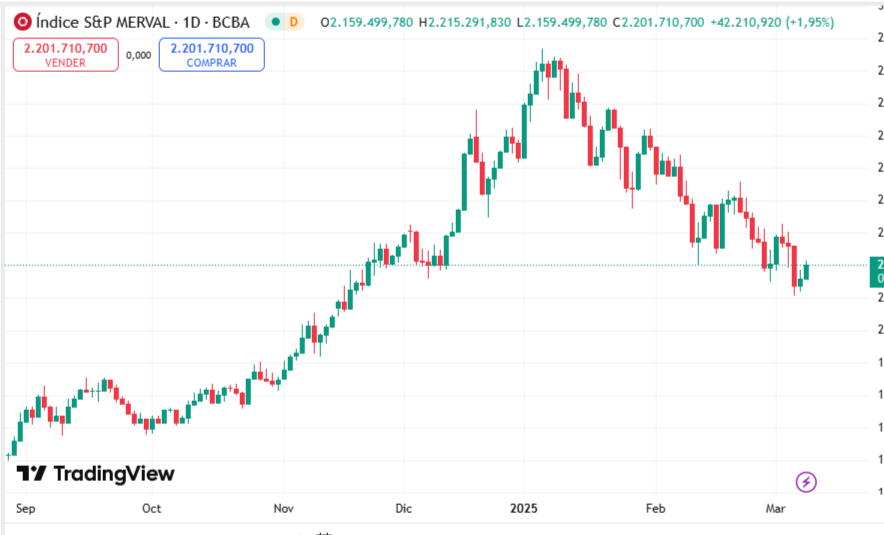The height and width of the screenshot is (535, 884).
Task: Click the S&P MERVAL red logo icon
Action: coord(22,22)
